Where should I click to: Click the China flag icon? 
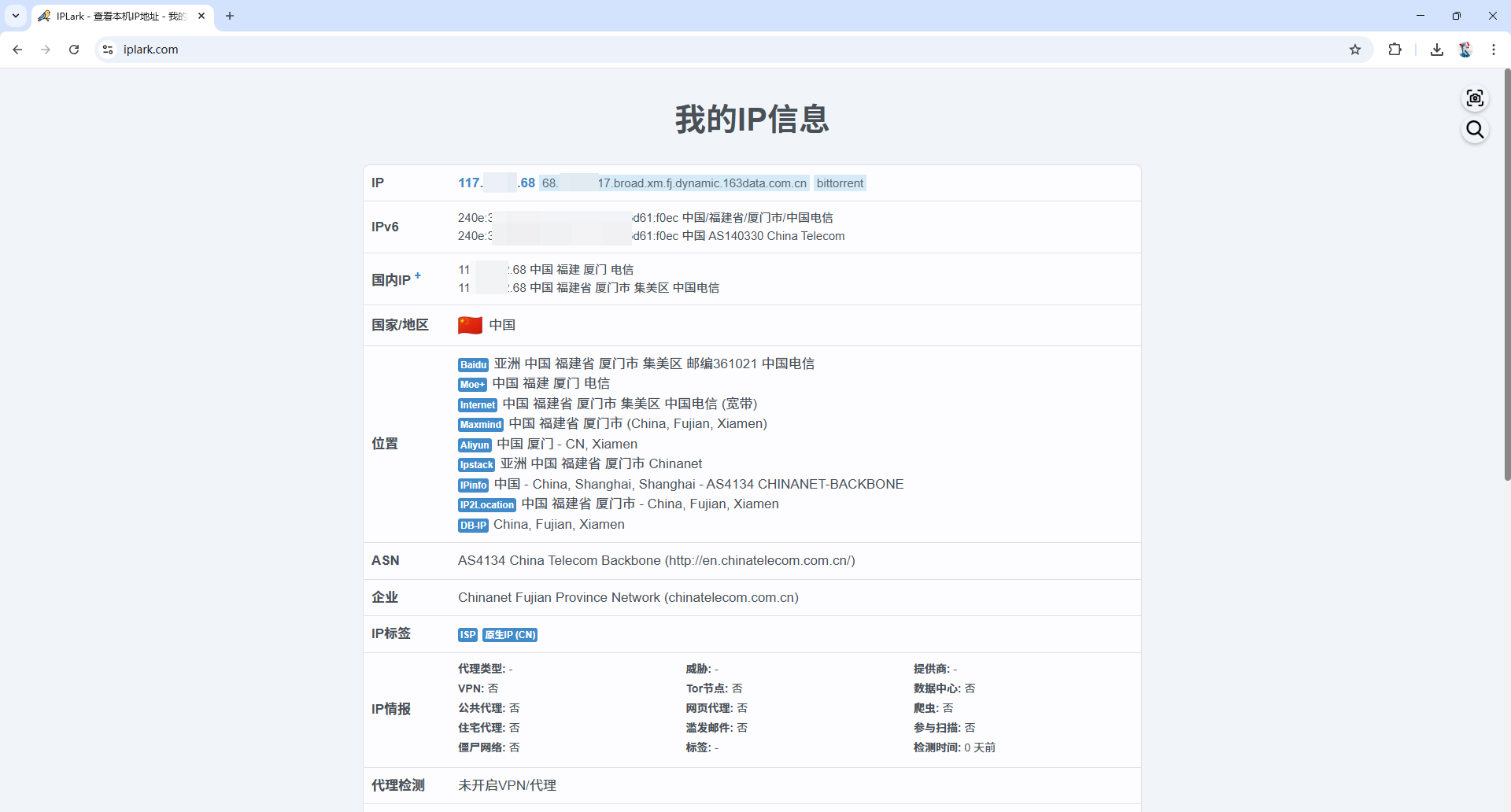[x=470, y=325]
